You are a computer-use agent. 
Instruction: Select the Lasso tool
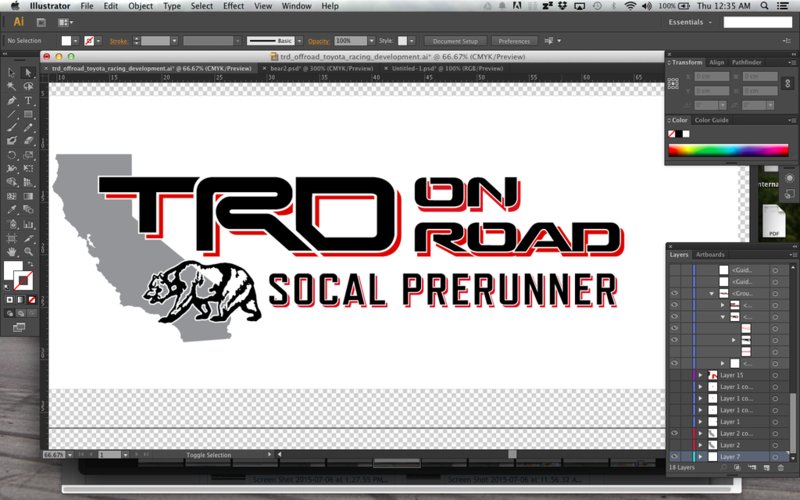(28, 87)
